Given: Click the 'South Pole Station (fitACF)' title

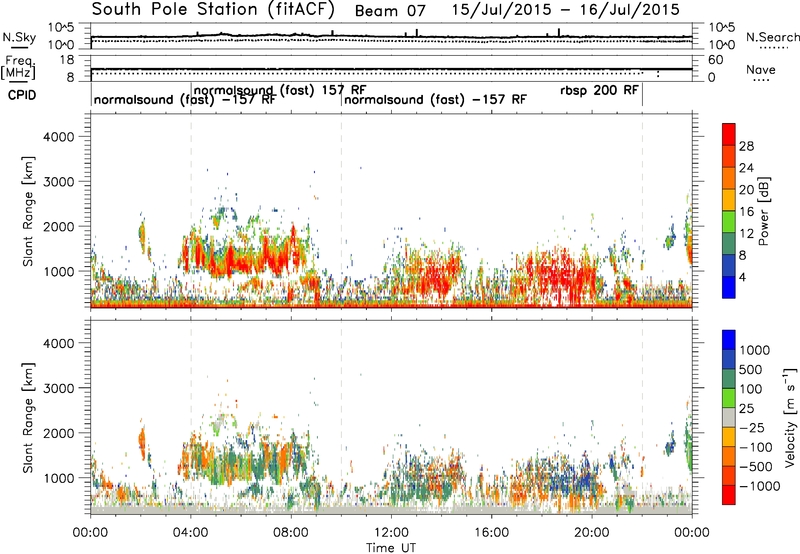Looking at the screenshot, I should 213,10.
